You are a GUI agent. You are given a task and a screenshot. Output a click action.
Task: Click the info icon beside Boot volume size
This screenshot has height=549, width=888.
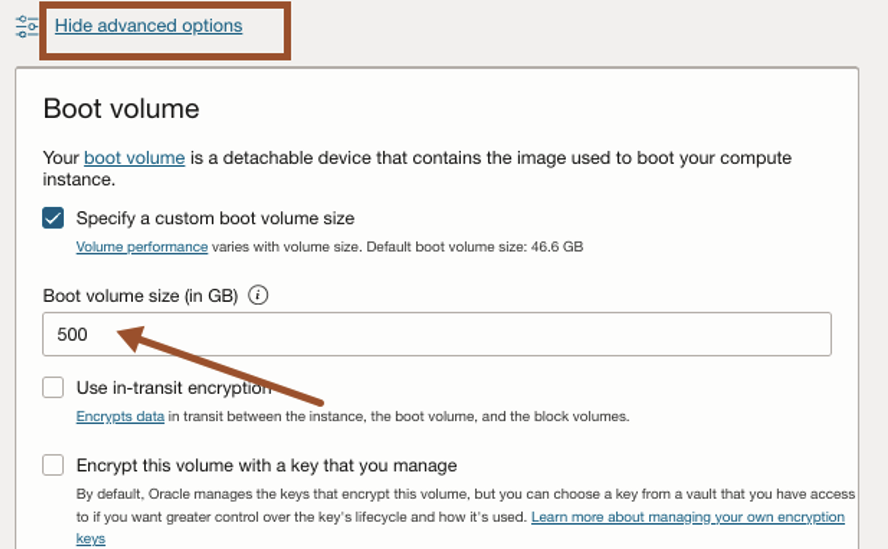pos(258,295)
